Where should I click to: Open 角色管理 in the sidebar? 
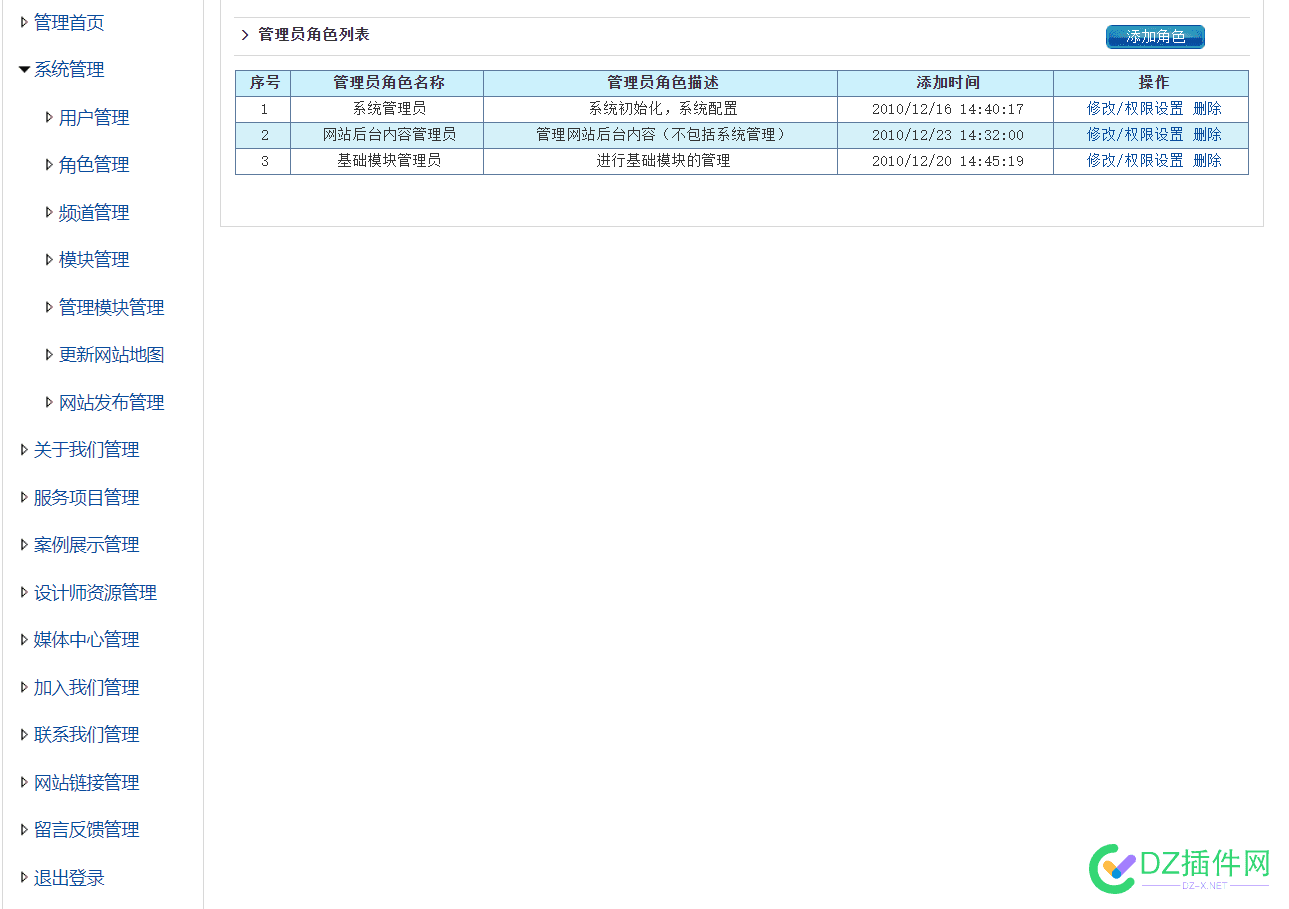point(94,165)
